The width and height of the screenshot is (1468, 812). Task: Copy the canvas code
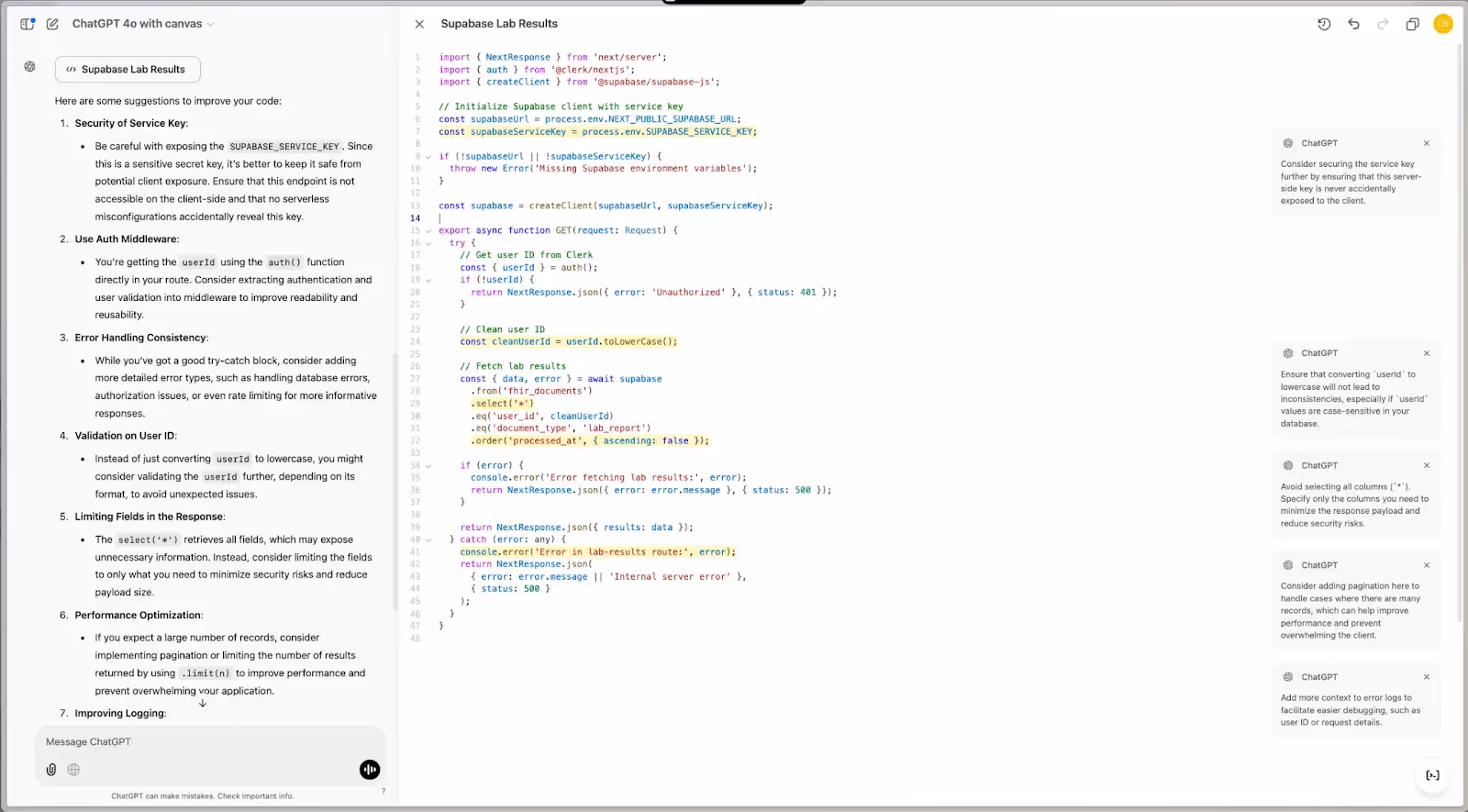pyautogui.click(x=1412, y=24)
